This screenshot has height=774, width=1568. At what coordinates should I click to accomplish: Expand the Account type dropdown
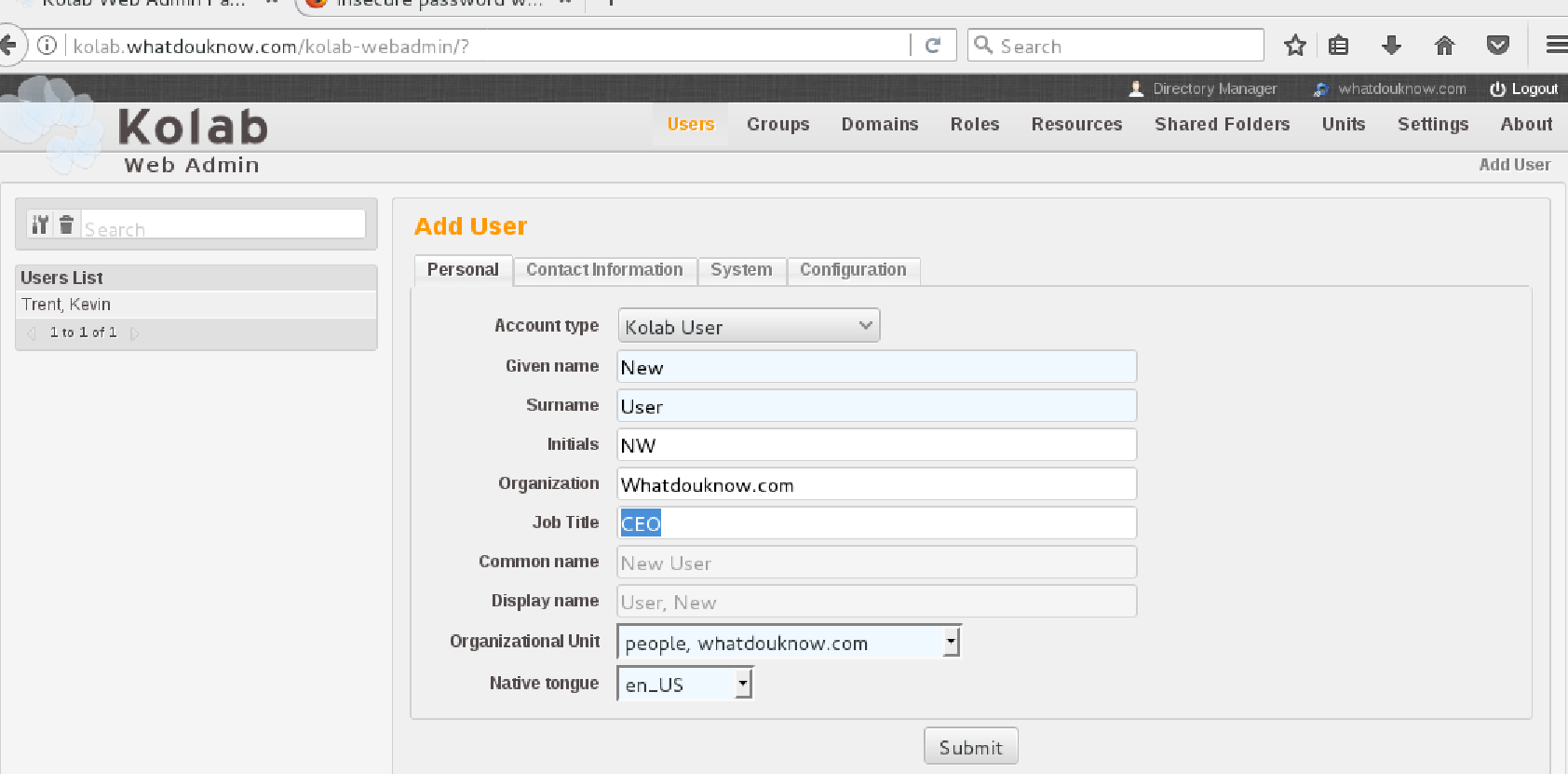tap(749, 326)
